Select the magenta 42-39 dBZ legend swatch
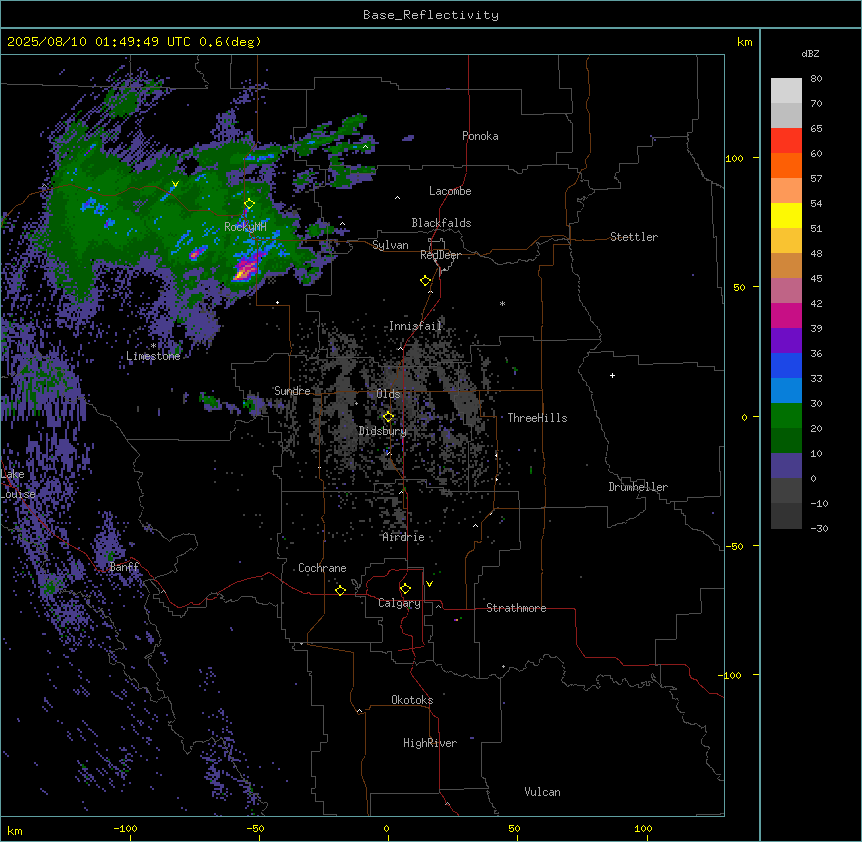Viewport: 862px width, 842px height. point(786,316)
